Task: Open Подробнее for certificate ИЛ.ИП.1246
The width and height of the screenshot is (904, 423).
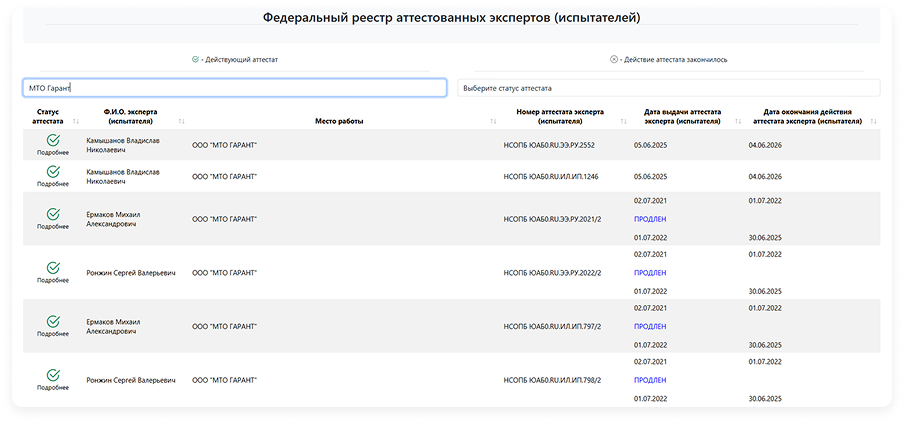Action: [x=53, y=184]
